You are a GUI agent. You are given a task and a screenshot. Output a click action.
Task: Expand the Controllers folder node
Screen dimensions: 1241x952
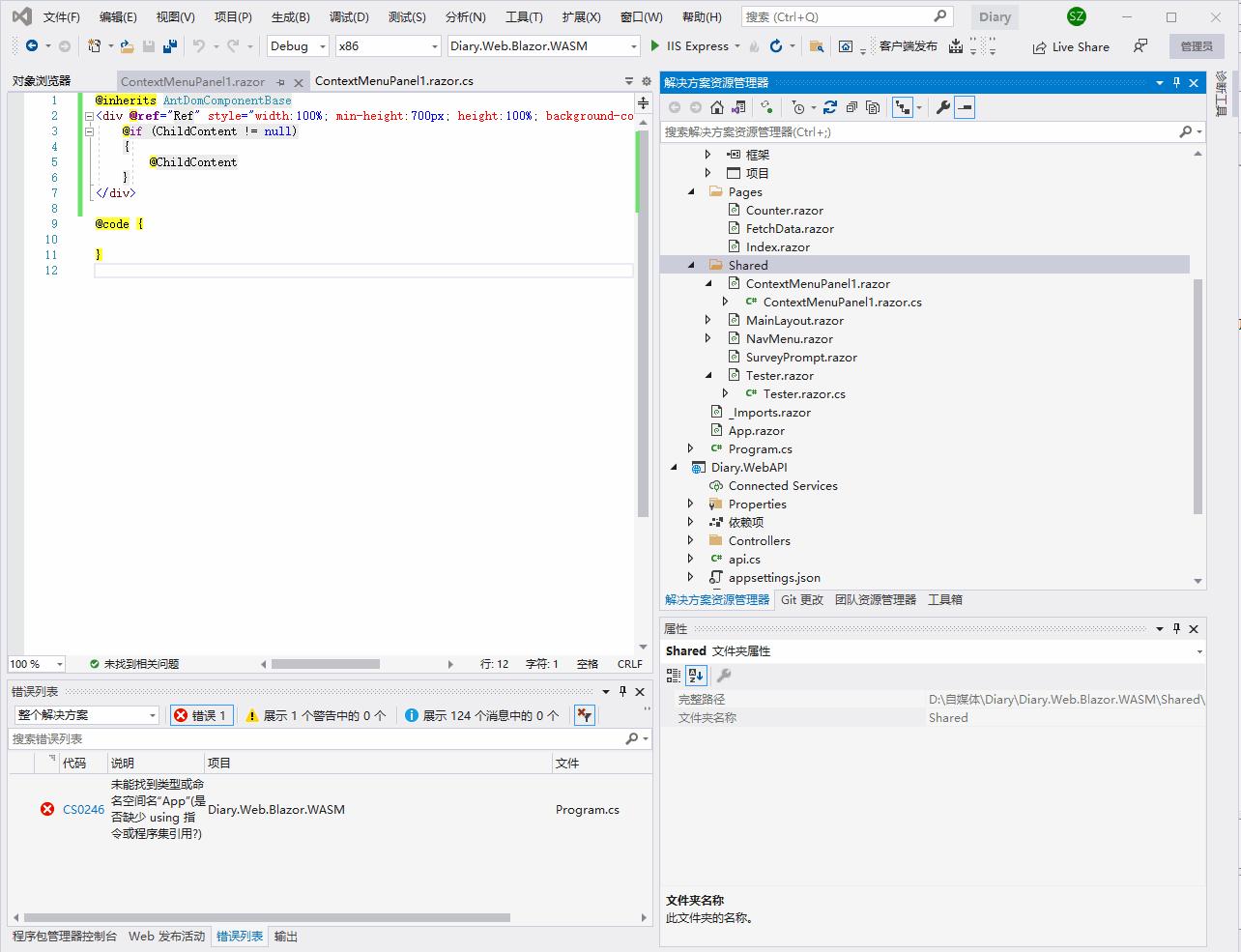691,541
